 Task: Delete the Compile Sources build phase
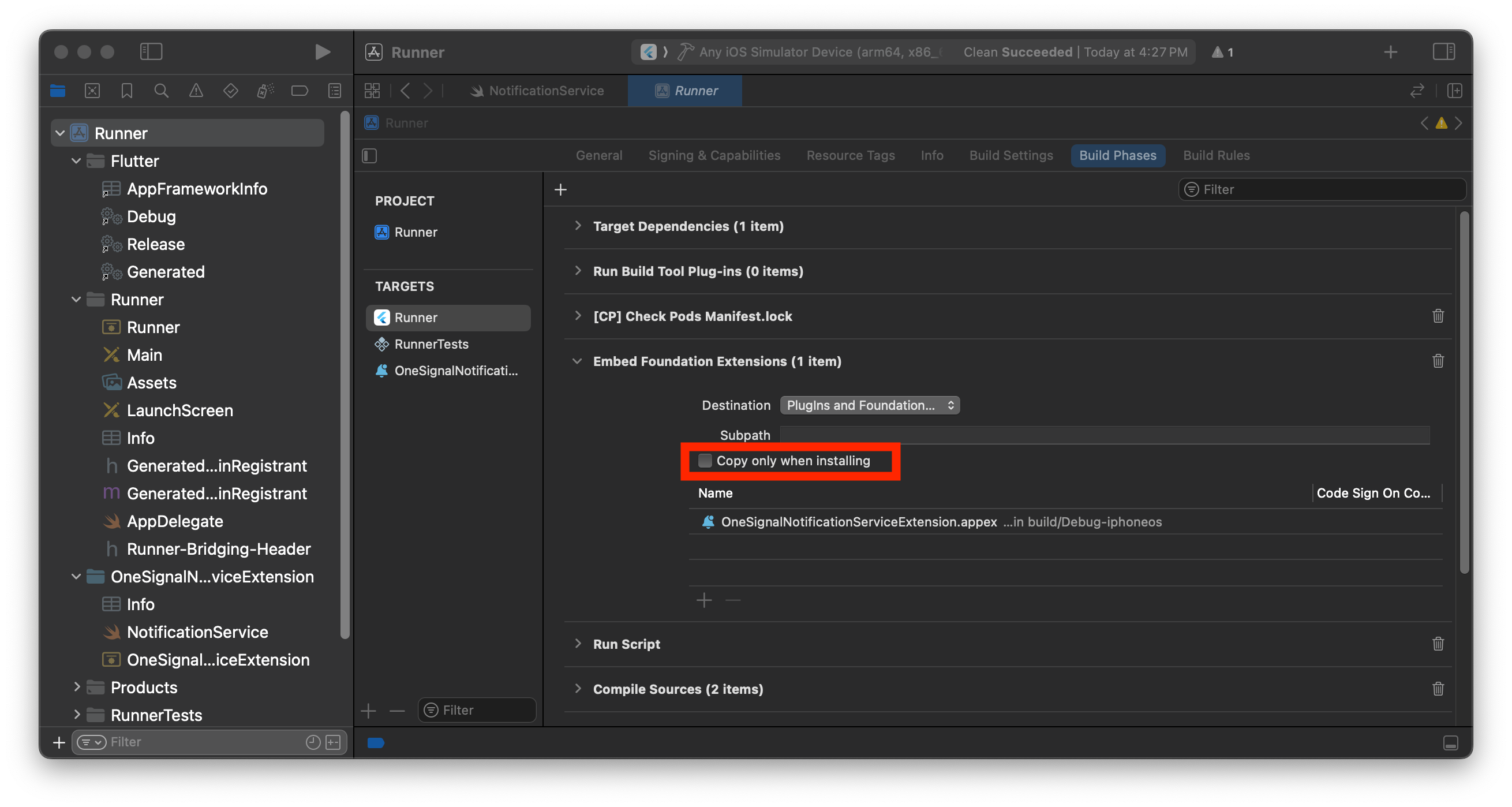tap(1438, 689)
